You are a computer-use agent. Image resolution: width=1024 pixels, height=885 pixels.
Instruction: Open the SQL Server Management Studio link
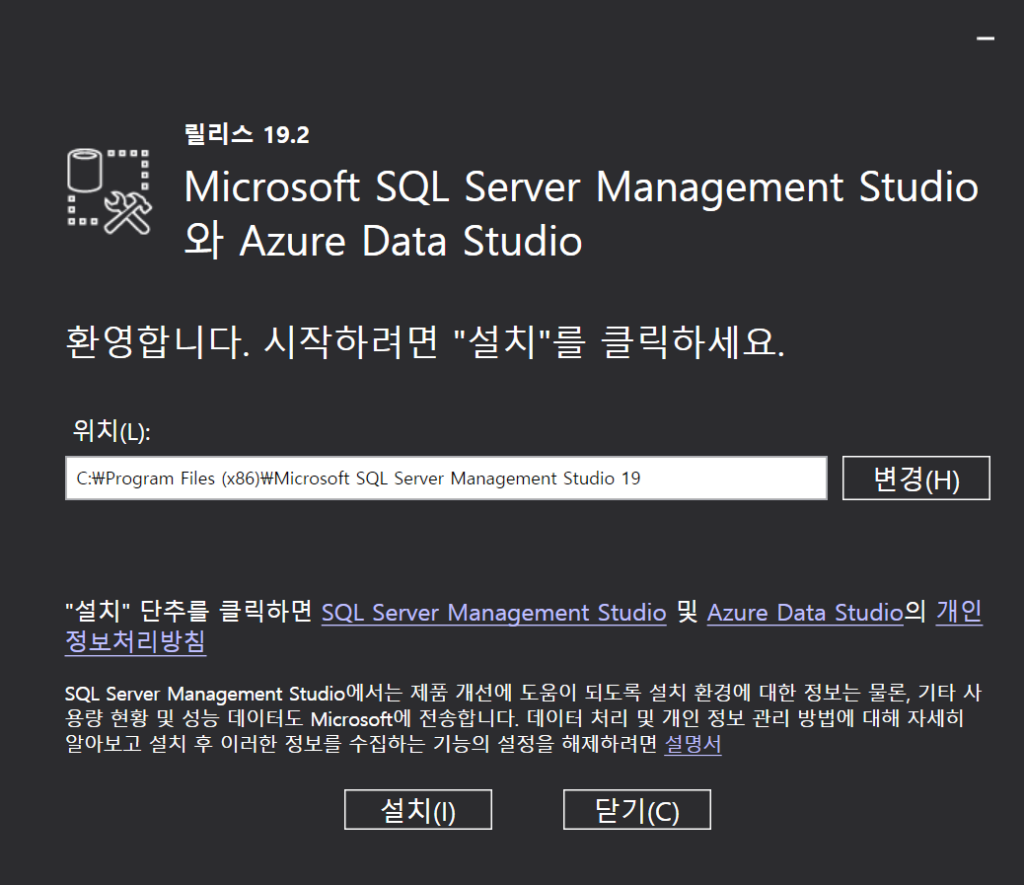[494, 613]
